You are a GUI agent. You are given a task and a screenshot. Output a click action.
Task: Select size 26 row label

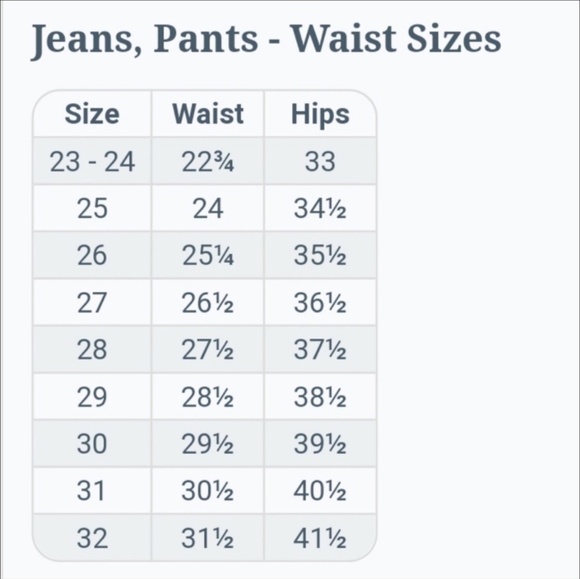click(92, 255)
